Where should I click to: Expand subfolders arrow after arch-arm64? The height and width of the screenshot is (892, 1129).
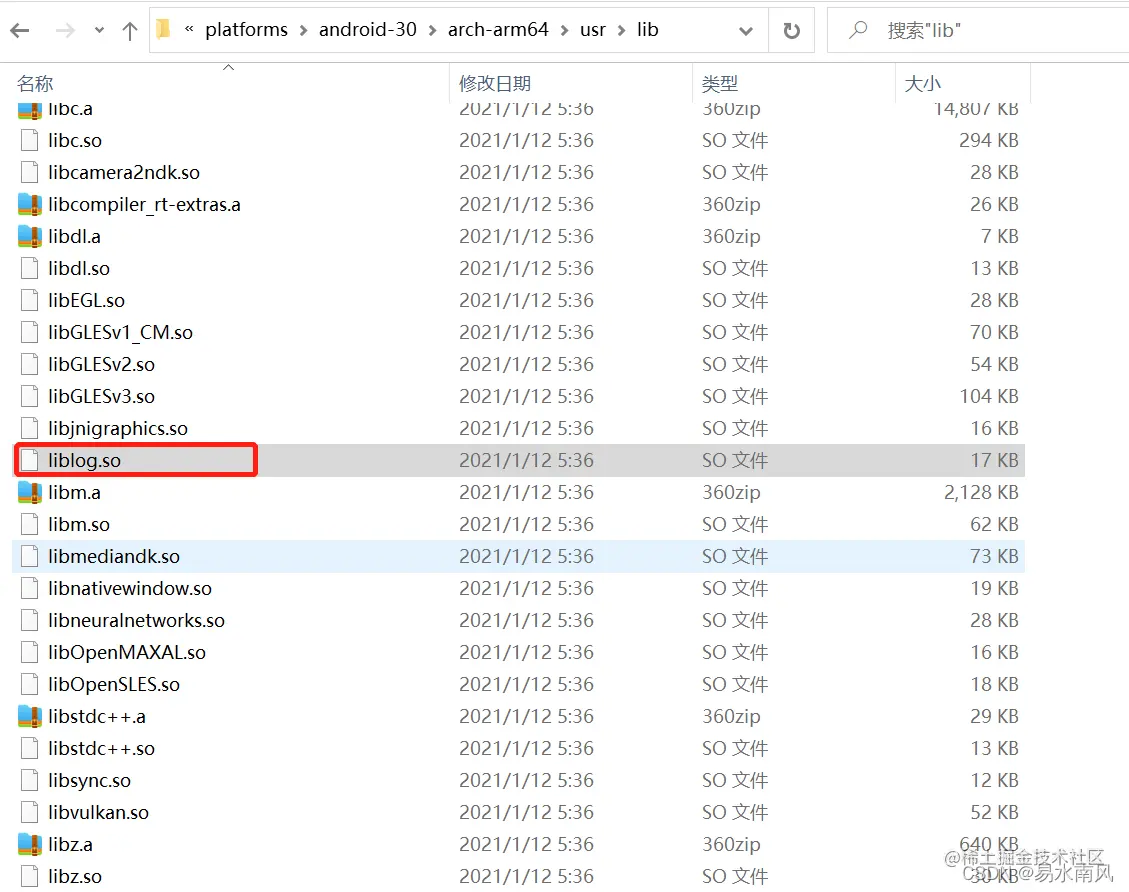tap(564, 30)
